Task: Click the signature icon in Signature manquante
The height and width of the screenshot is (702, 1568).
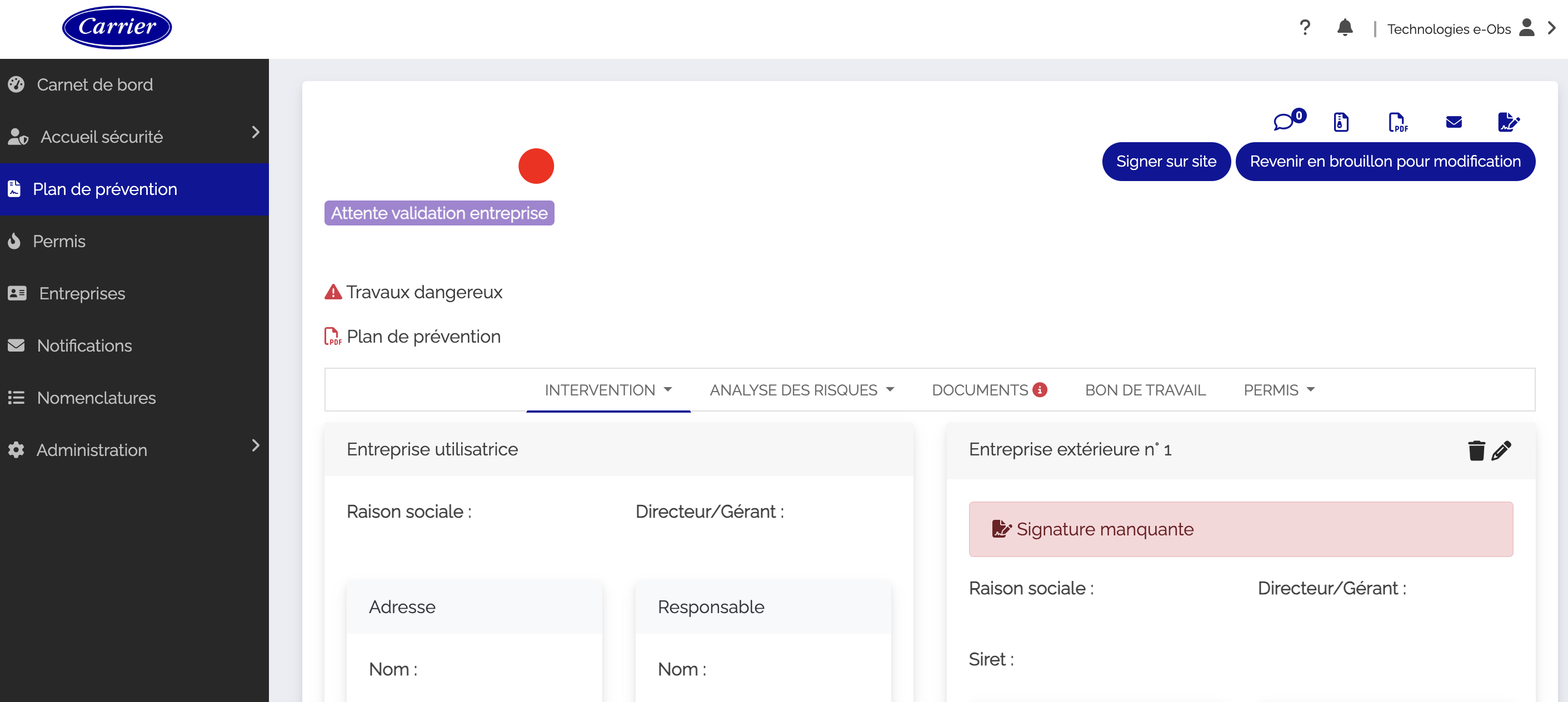Action: coord(1001,529)
